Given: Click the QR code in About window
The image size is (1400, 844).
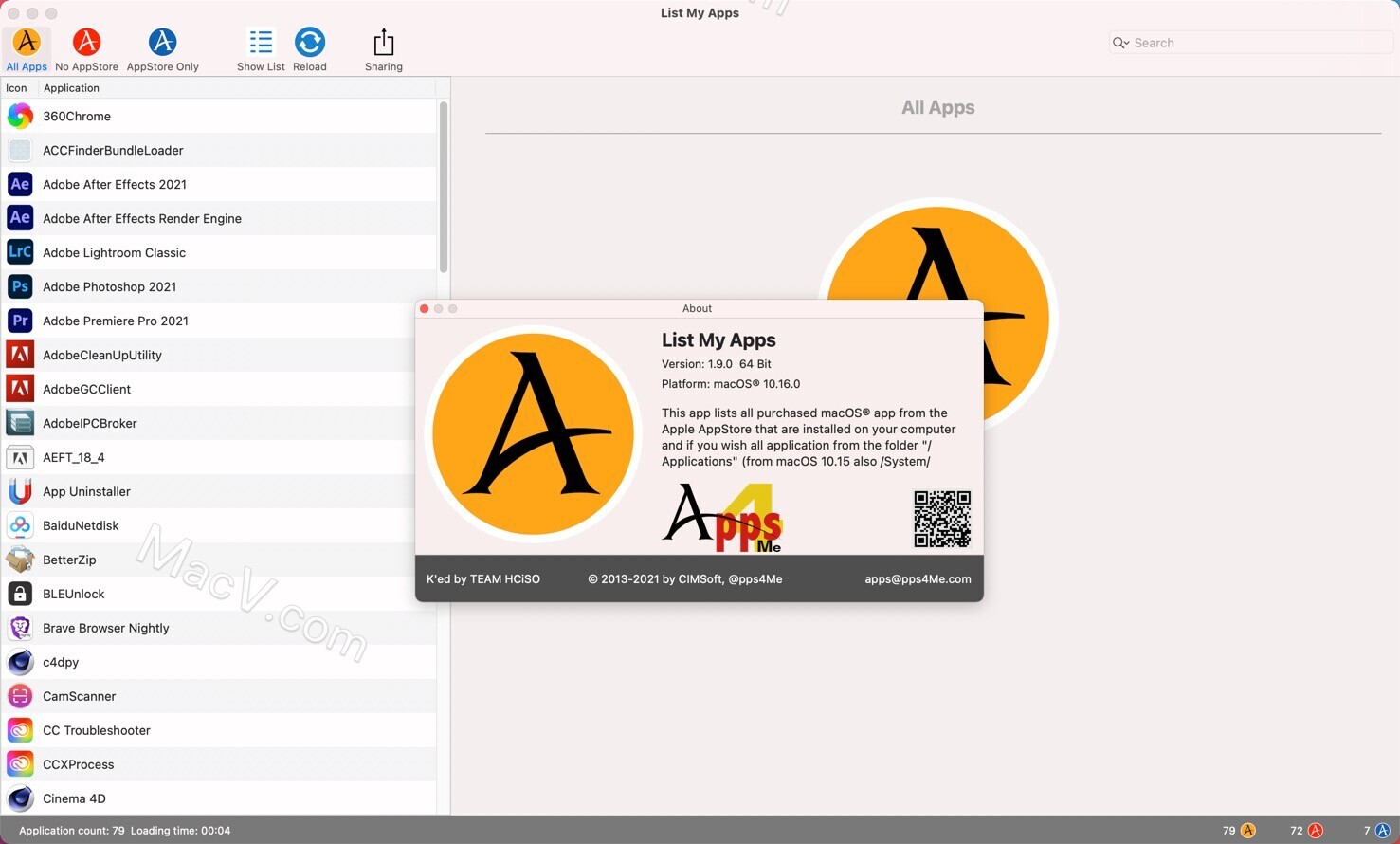Looking at the screenshot, I should click(941, 519).
